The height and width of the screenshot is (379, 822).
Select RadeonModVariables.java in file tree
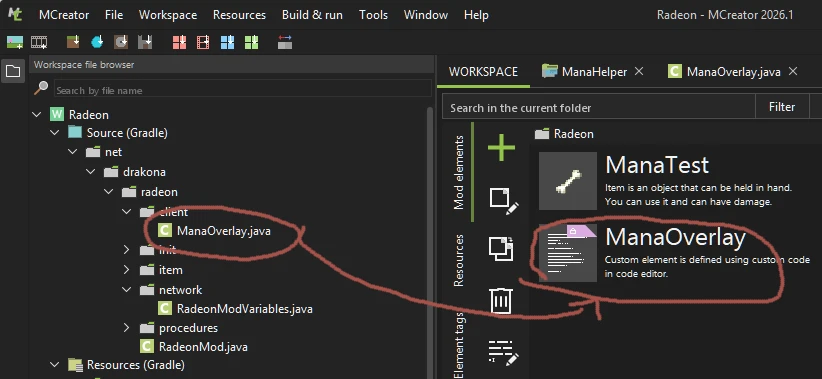235,309
